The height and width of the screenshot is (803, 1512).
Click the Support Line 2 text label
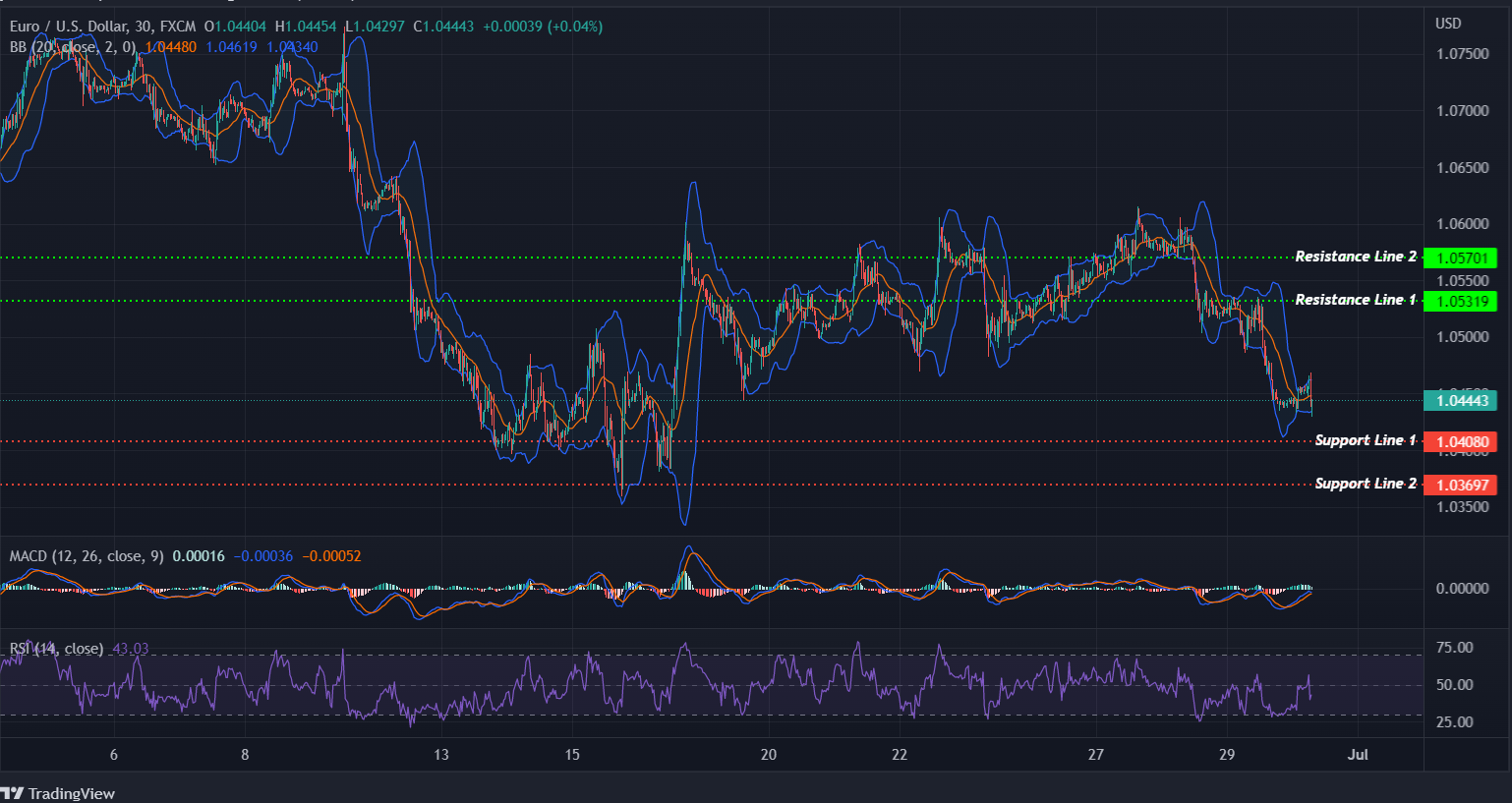point(1365,484)
